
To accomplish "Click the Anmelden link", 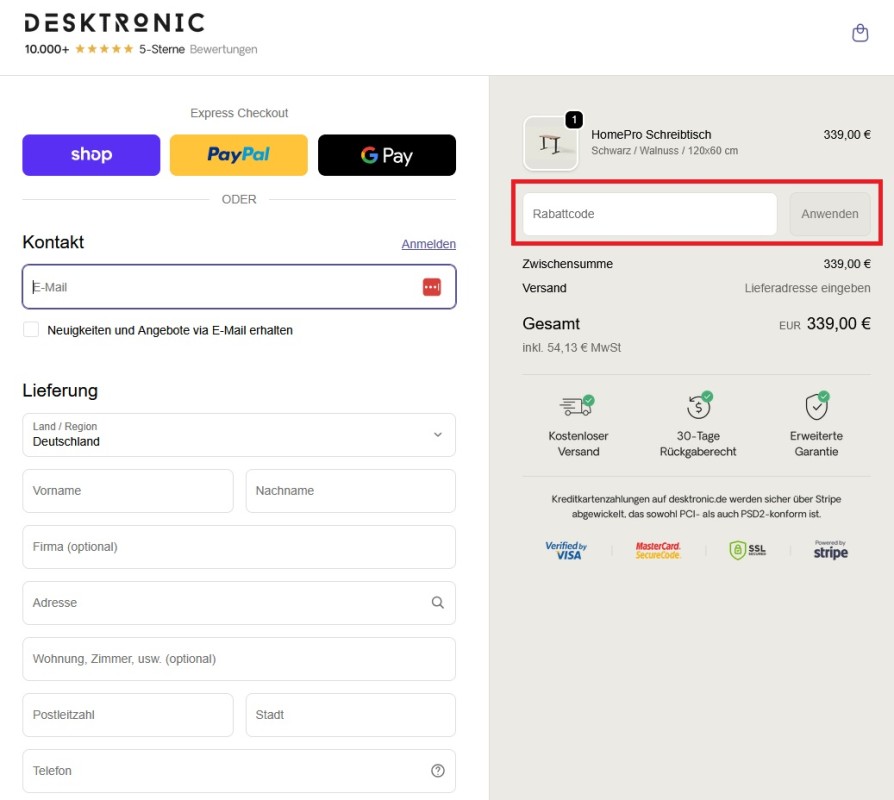I will (428, 244).
